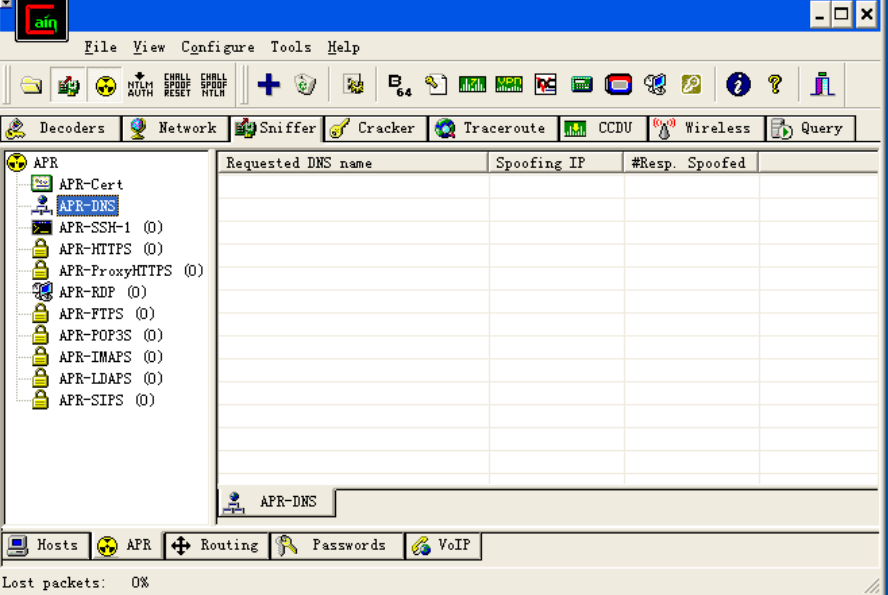The image size is (888, 595).
Task: Minimize the Cain window
Action: tap(819, 14)
